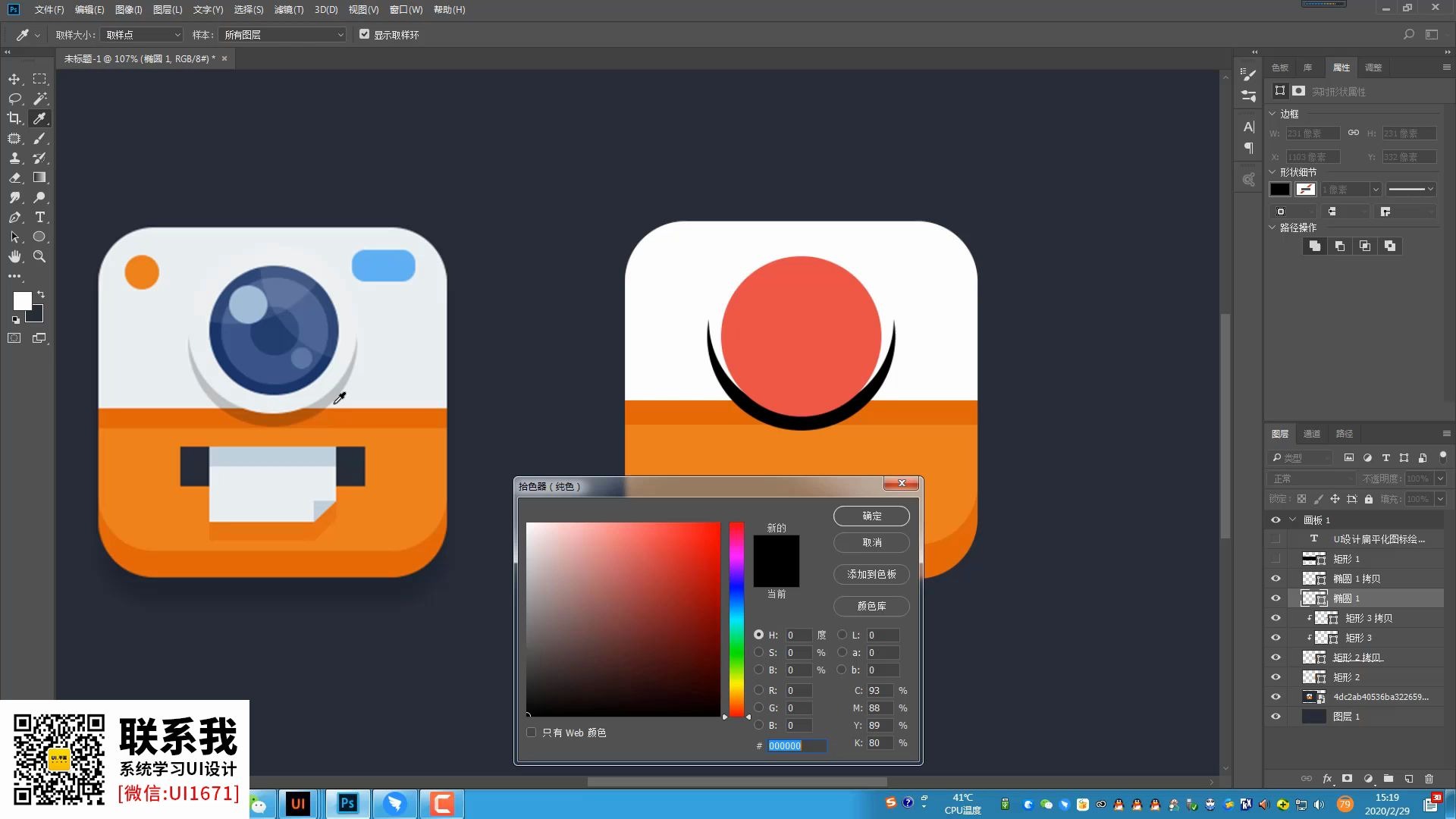Open the 所有图层 sample dropdown
Image resolution: width=1456 pixels, height=819 pixels.
click(282, 35)
